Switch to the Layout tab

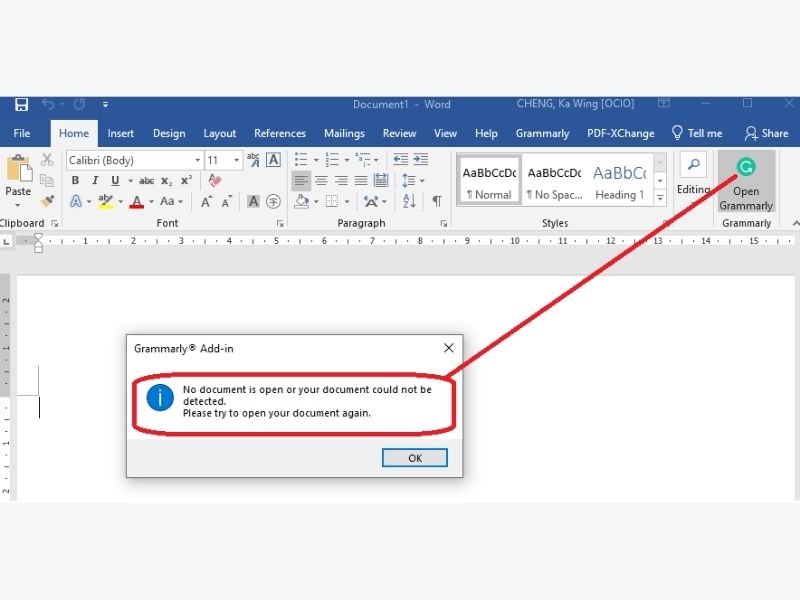click(x=219, y=133)
